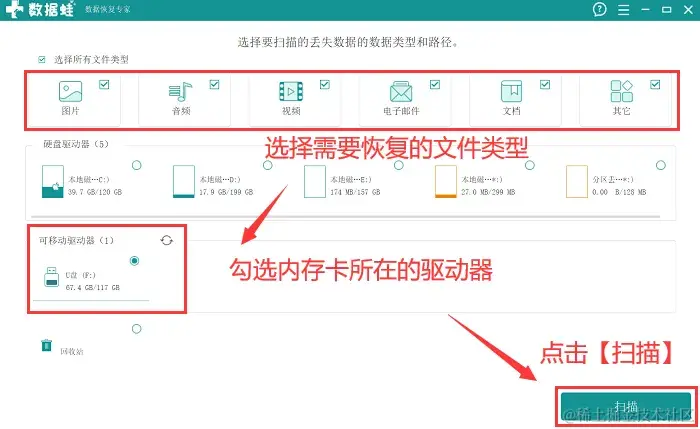
Task: Click the 文档 (documents) icon
Action: [x=511, y=91]
